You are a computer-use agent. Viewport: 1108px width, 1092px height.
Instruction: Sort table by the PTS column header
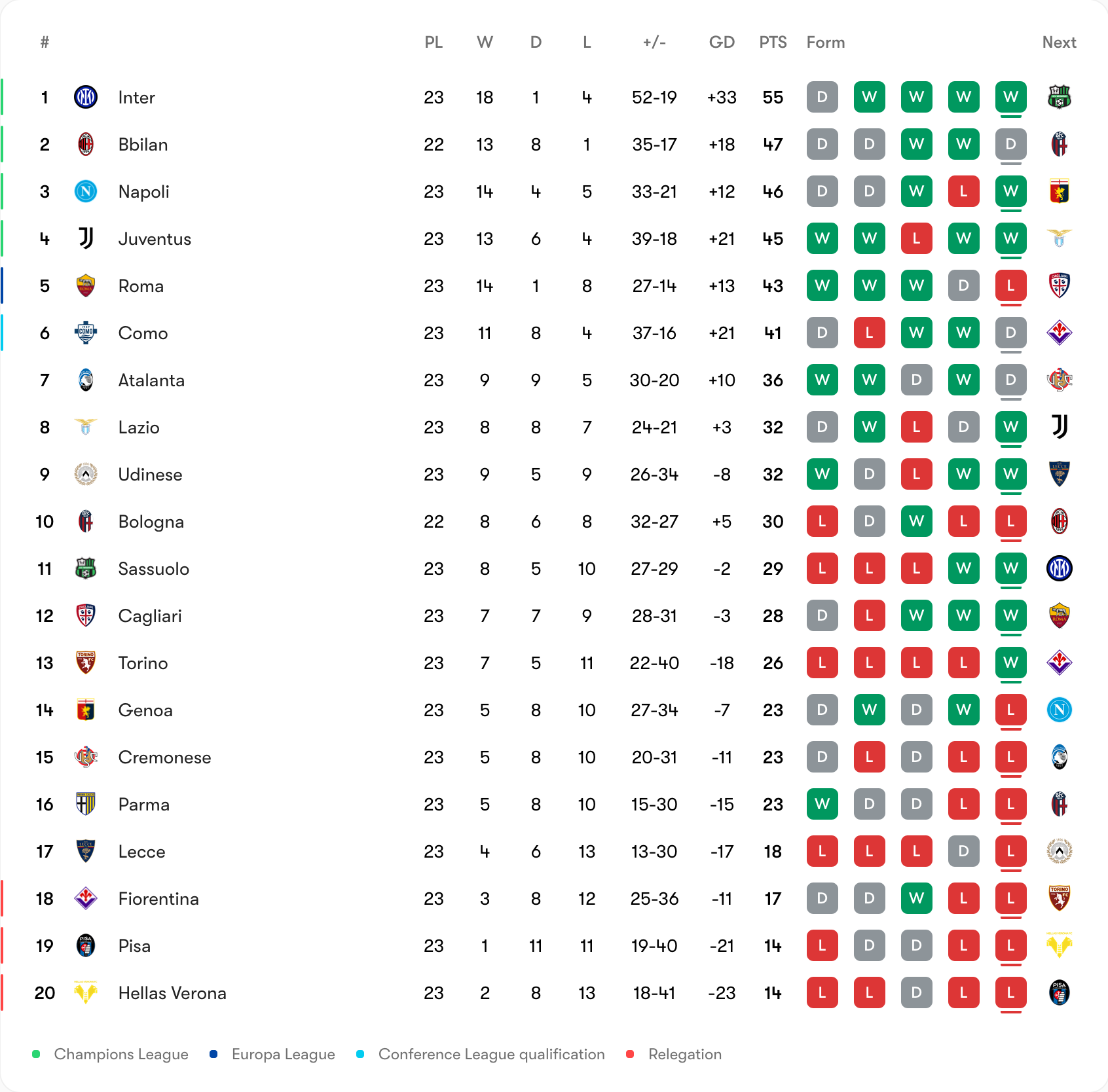pos(773,43)
